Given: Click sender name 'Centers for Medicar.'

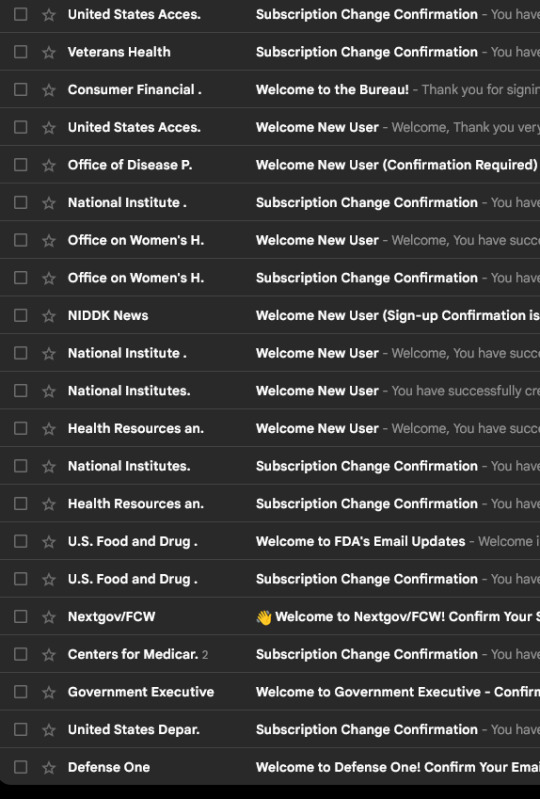Looking at the screenshot, I should tap(133, 654).
